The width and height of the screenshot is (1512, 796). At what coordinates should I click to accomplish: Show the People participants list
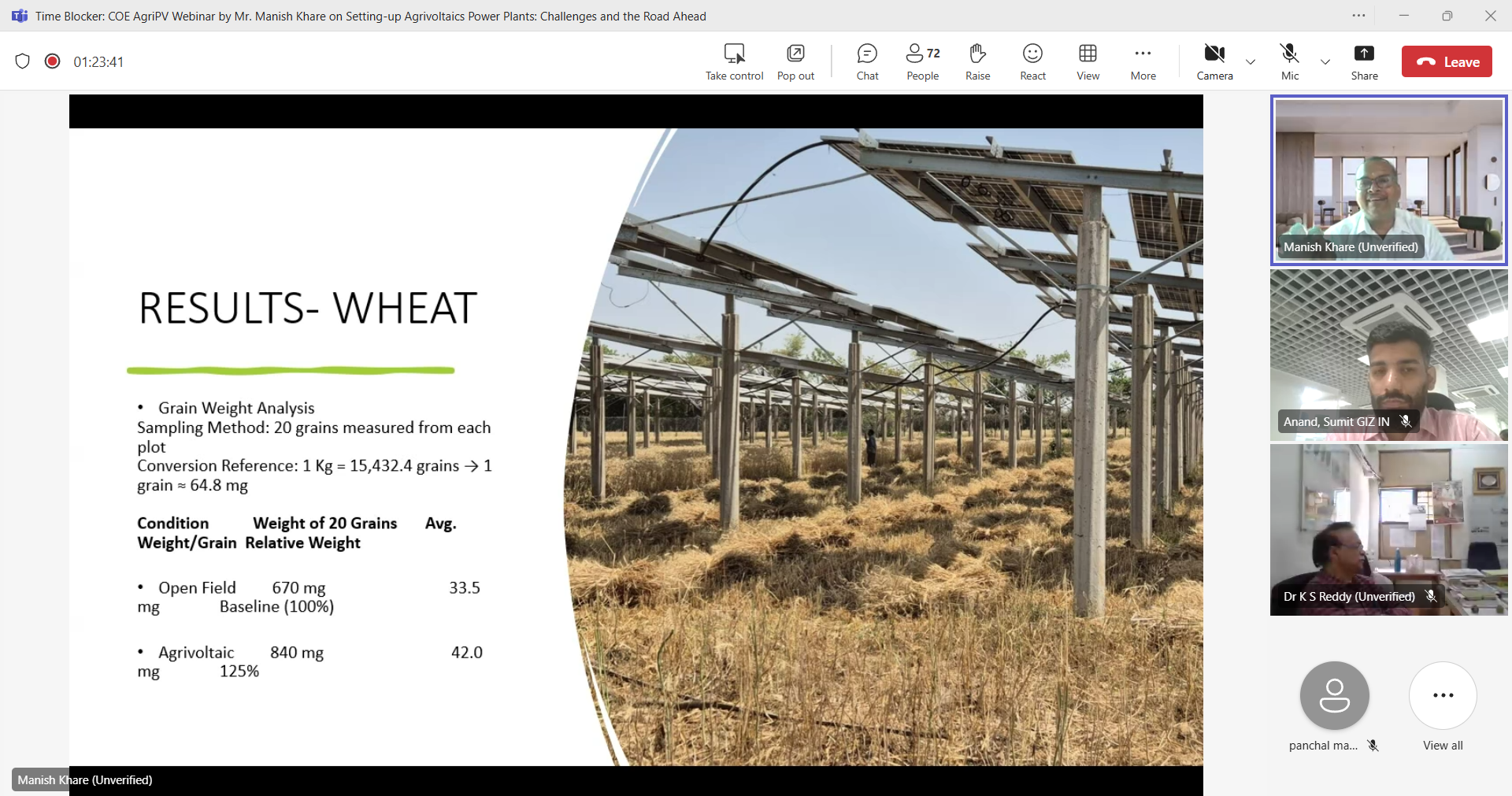click(x=922, y=61)
